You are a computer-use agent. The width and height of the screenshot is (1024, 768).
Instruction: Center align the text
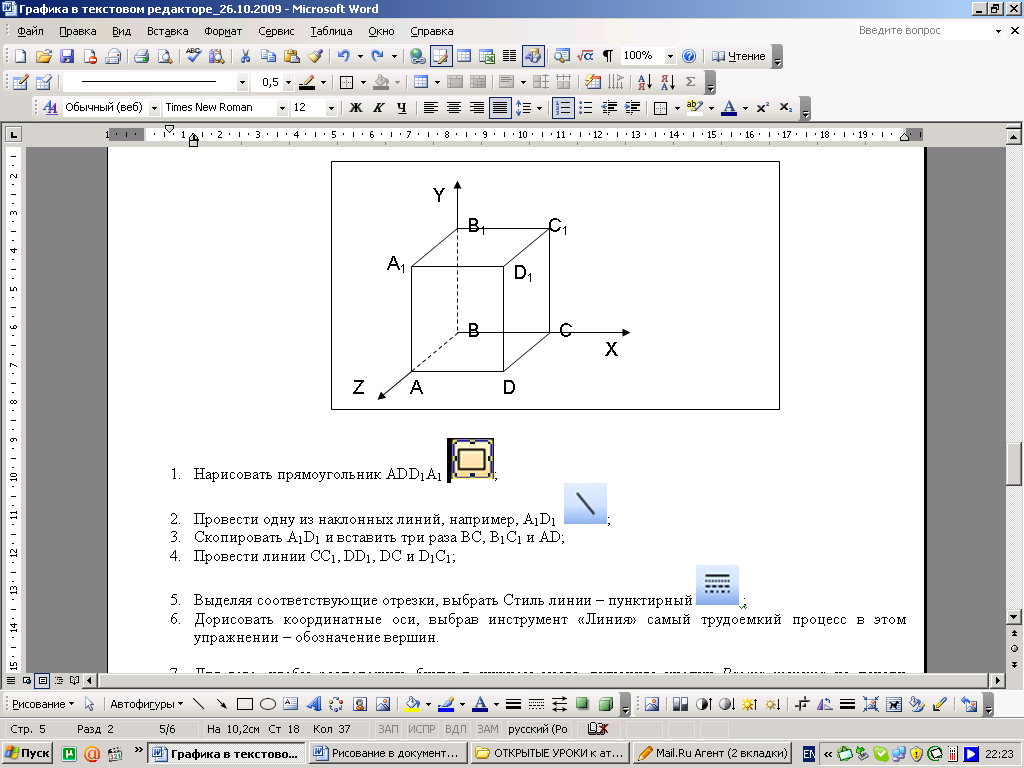(453, 108)
